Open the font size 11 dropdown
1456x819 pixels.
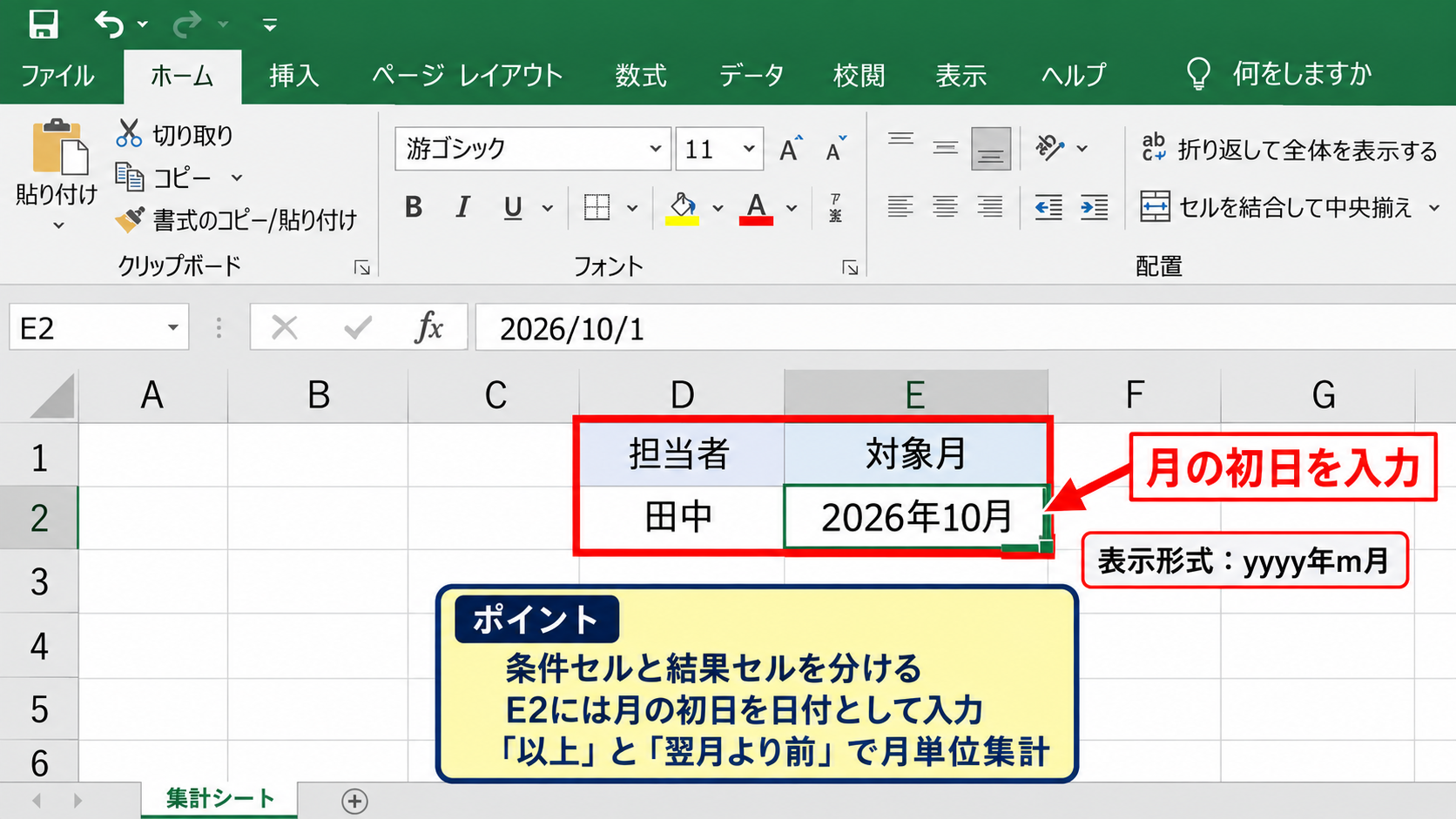749,149
